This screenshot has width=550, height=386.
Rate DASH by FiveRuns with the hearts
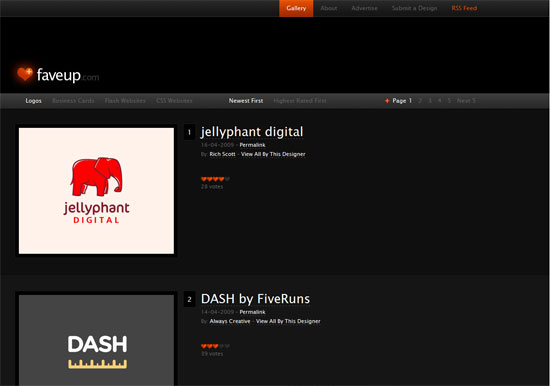[215, 346]
